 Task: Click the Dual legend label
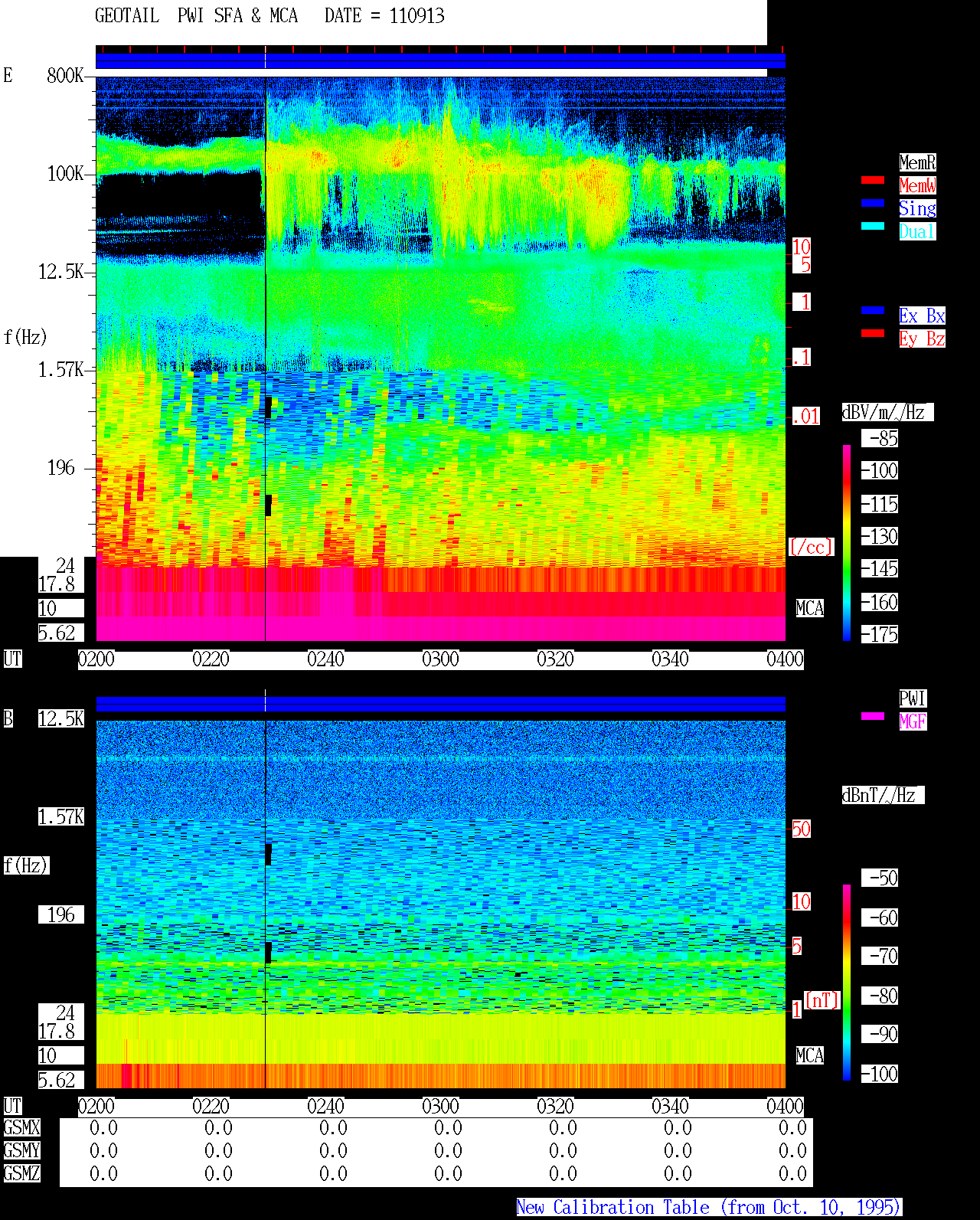[917, 231]
